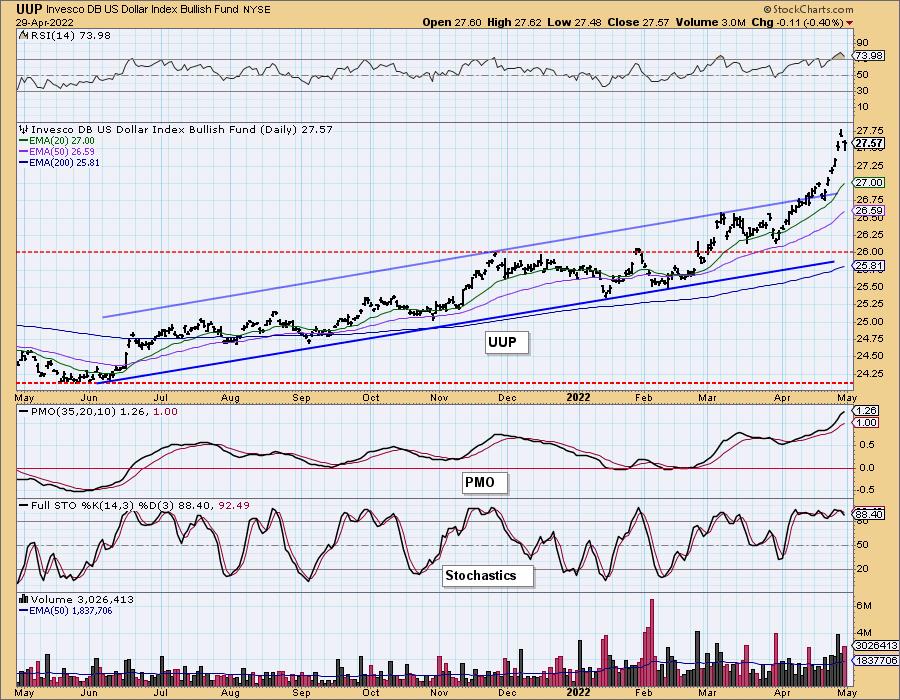Click the Open 27.60 header value

(451, 22)
